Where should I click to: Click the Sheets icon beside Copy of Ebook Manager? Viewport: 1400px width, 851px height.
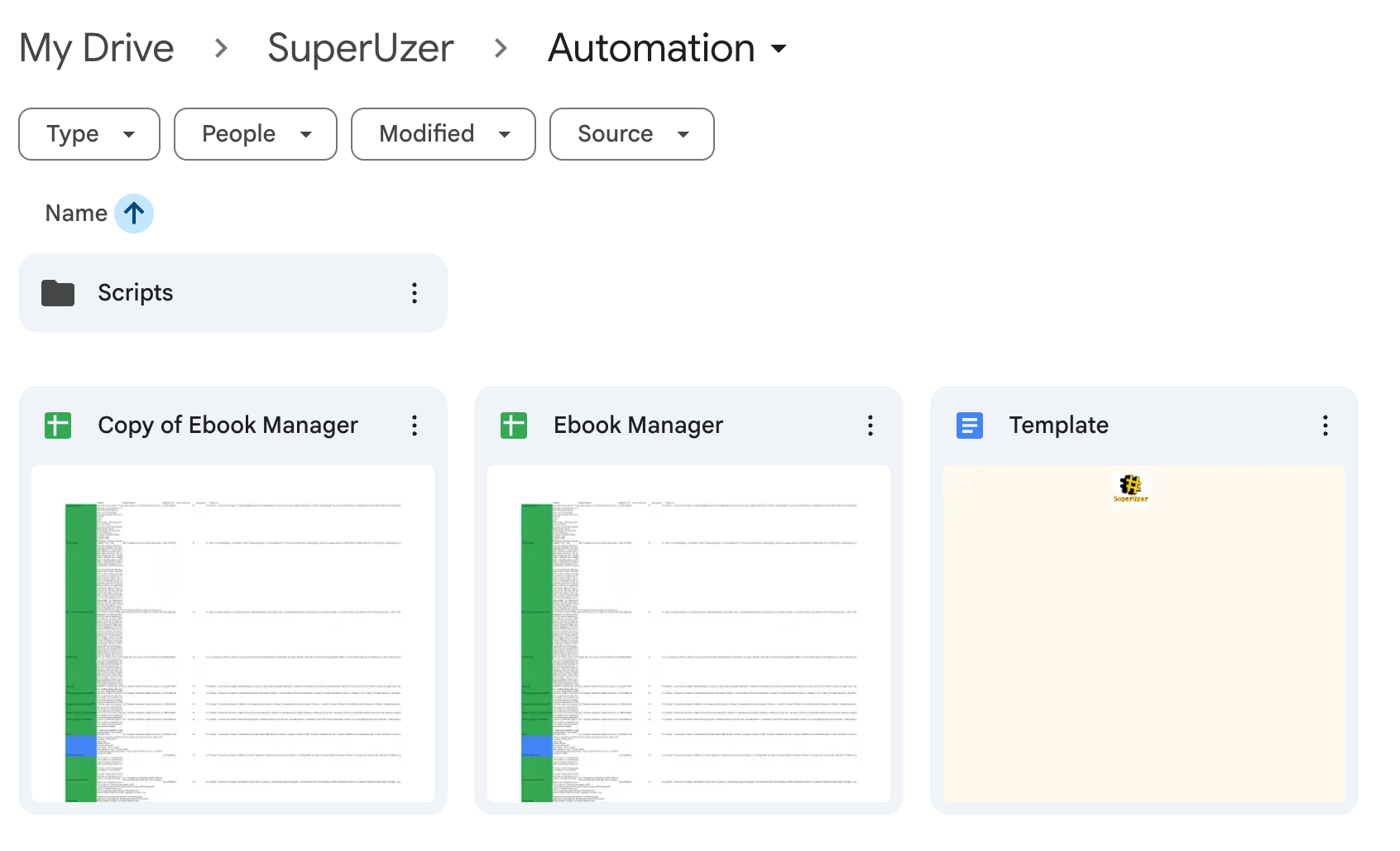coord(58,425)
